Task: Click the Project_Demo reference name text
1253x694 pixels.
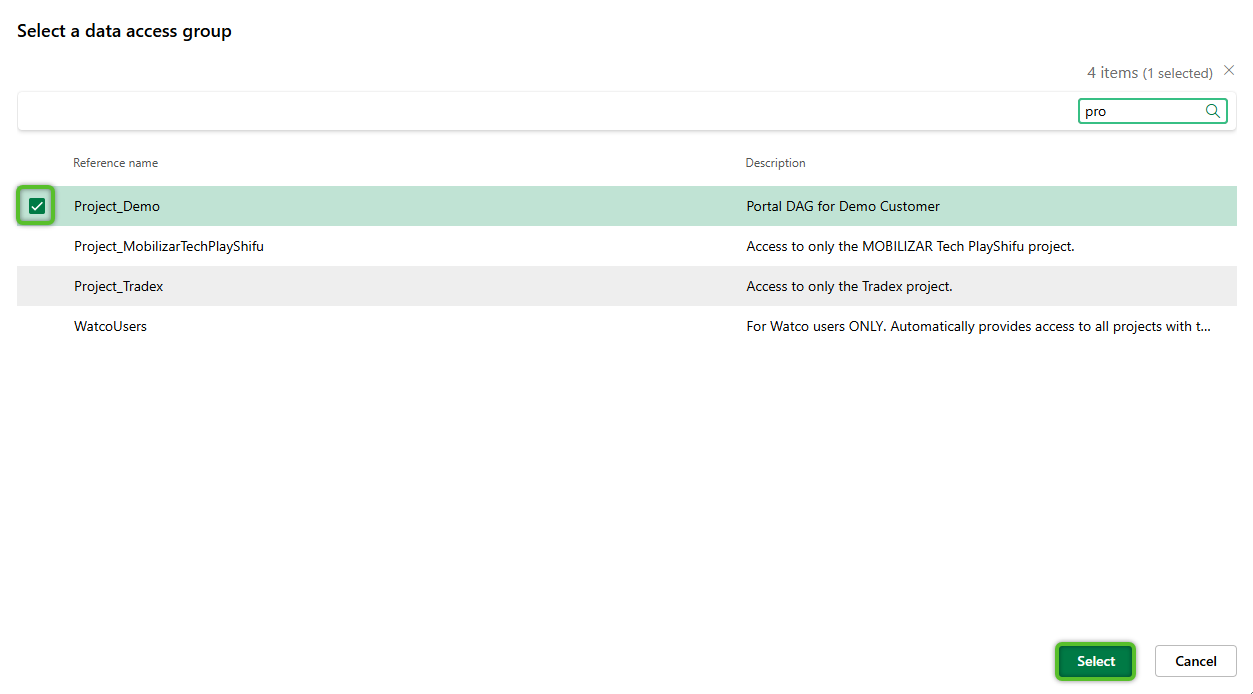Action: [117, 206]
